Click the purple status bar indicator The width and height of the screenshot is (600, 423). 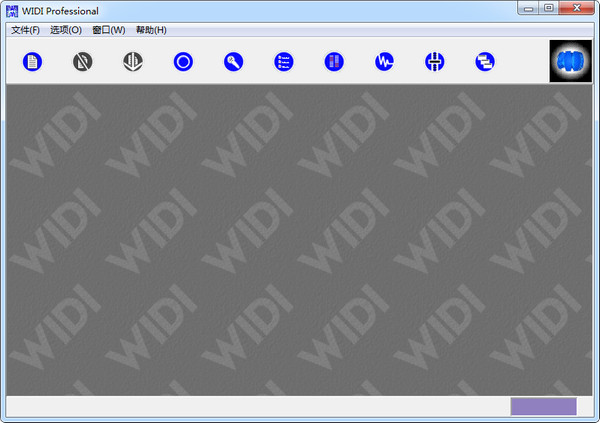coord(543,407)
